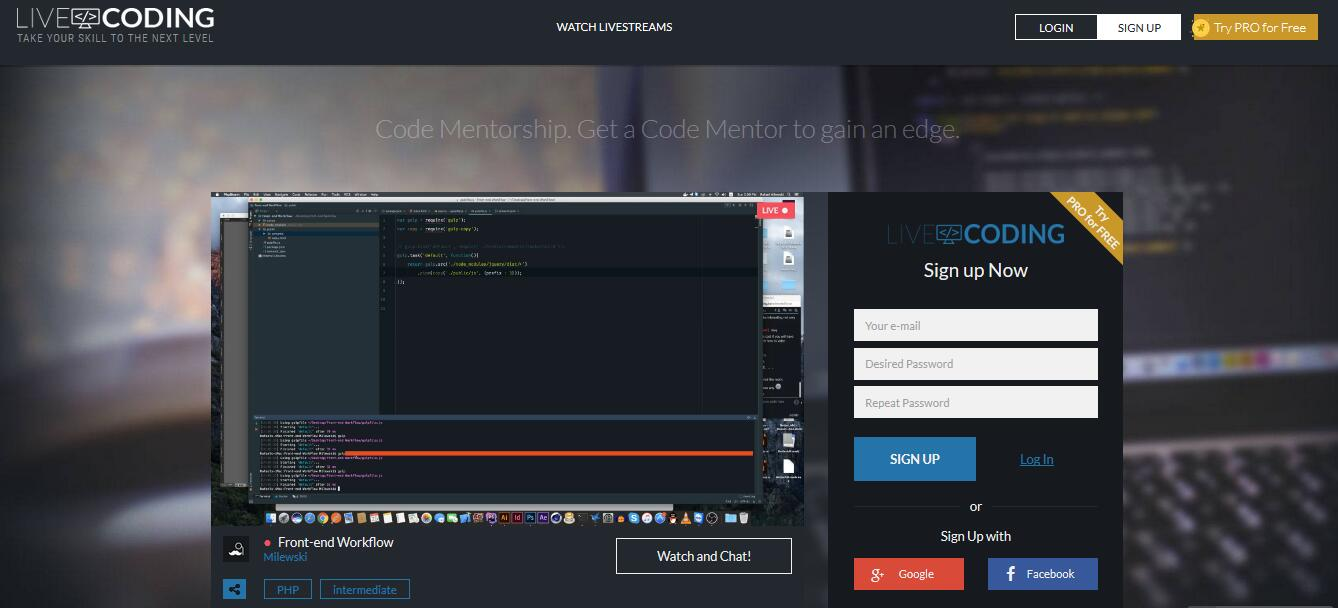Screen dimensions: 1338x608
Task: Click the LIVE badge on video
Action: (775, 211)
